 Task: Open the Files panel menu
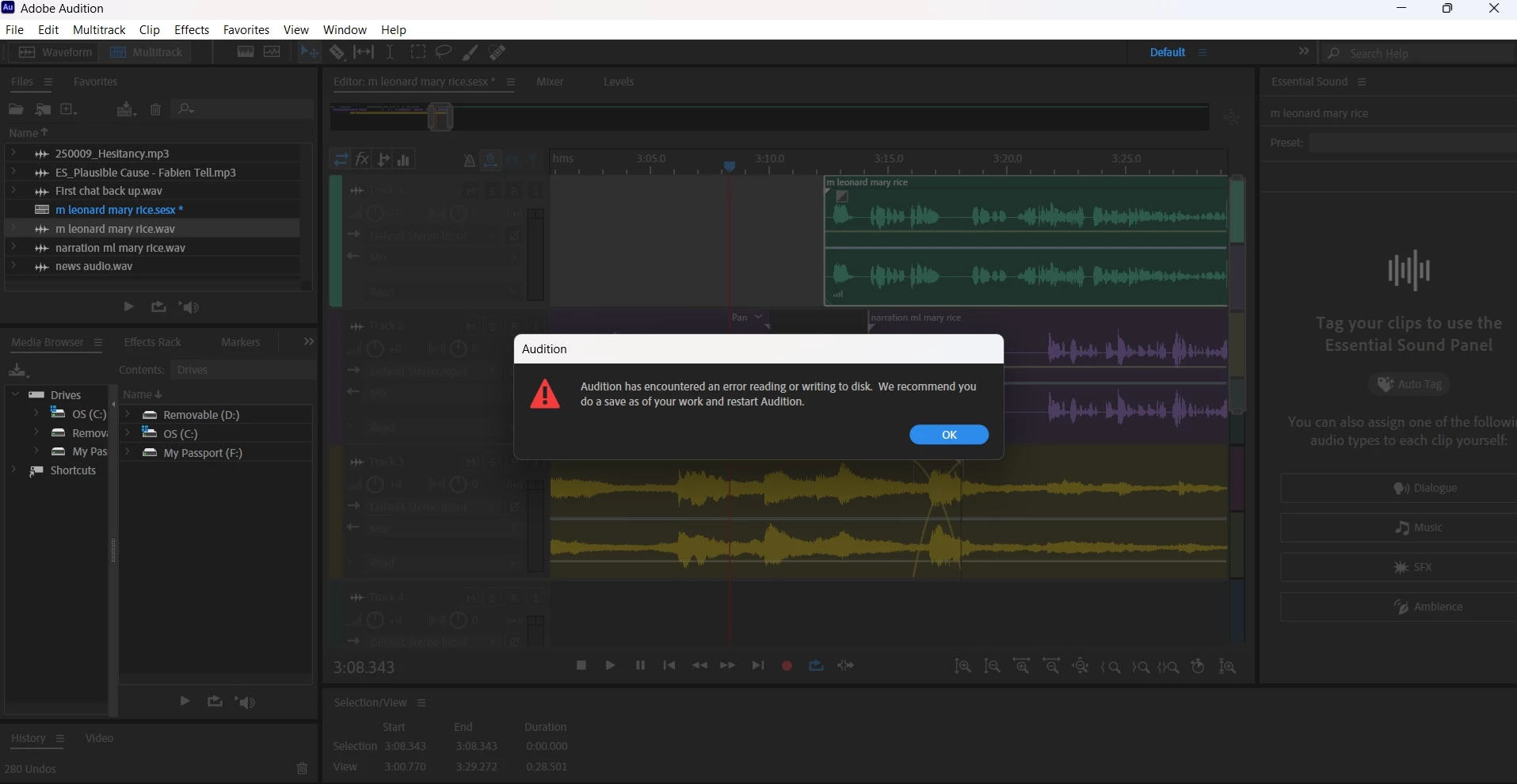tap(48, 82)
